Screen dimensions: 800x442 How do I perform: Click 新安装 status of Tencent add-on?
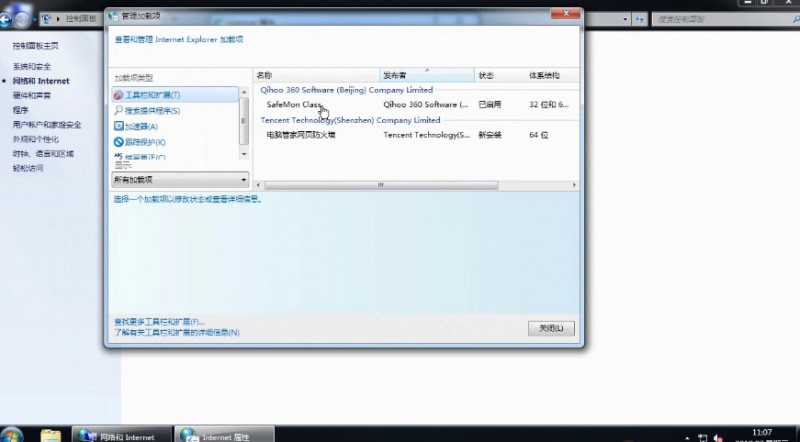click(490, 135)
